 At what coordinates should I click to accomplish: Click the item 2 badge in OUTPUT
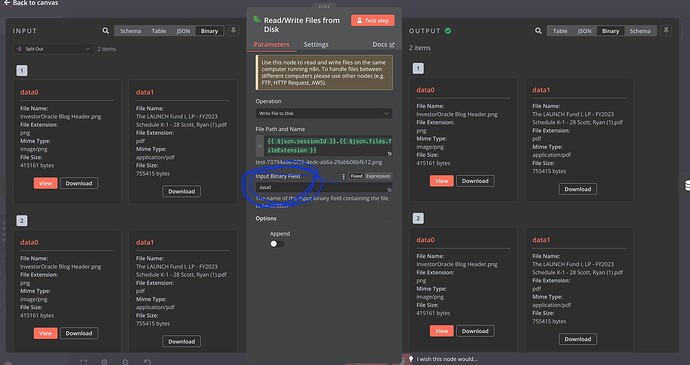418,218
